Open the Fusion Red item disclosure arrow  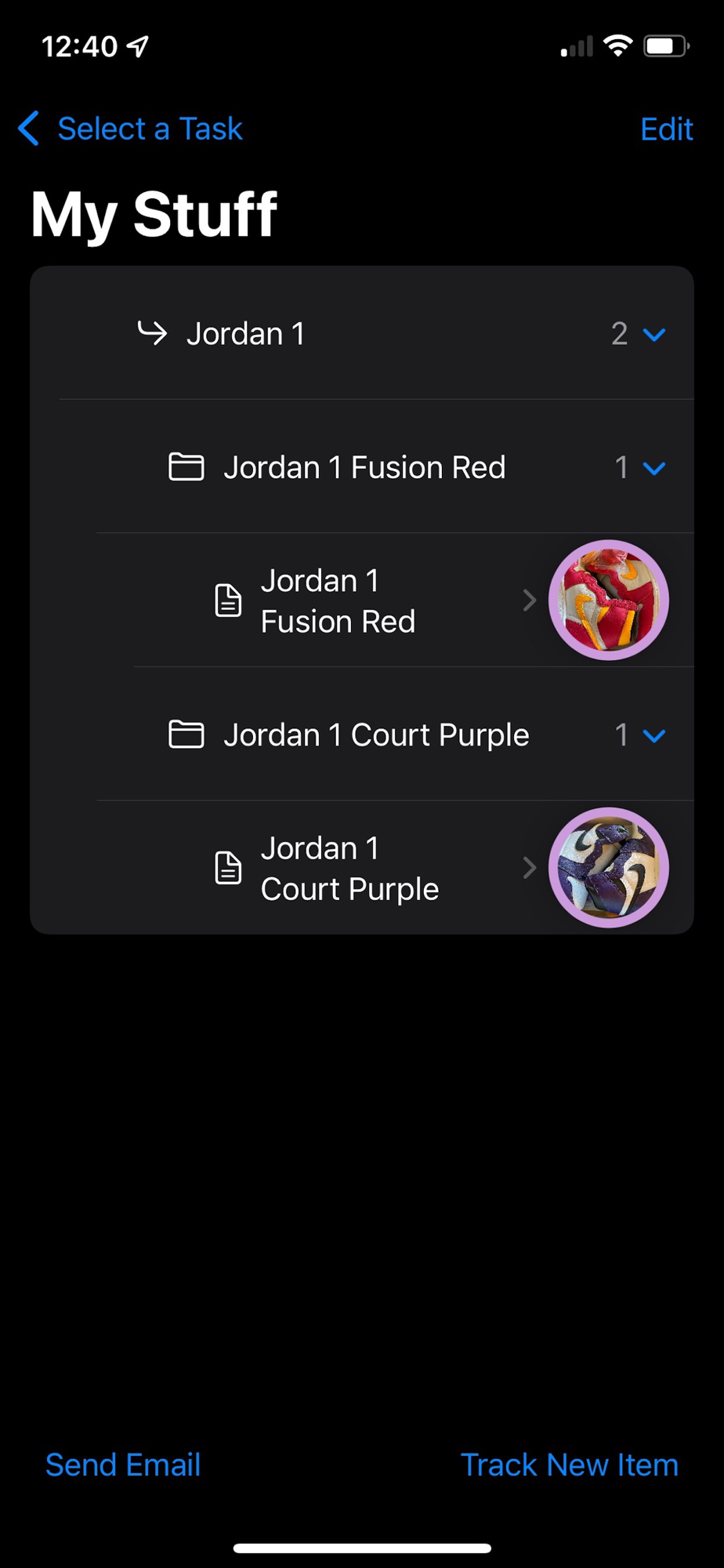tap(530, 601)
